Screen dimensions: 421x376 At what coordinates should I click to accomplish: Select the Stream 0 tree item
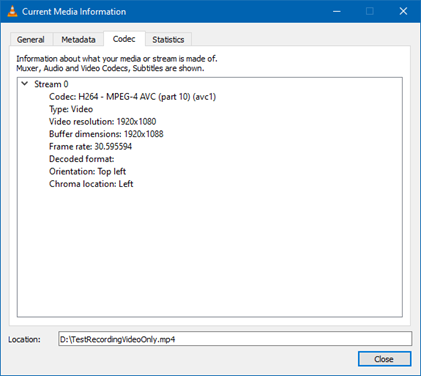[x=51, y=84]
